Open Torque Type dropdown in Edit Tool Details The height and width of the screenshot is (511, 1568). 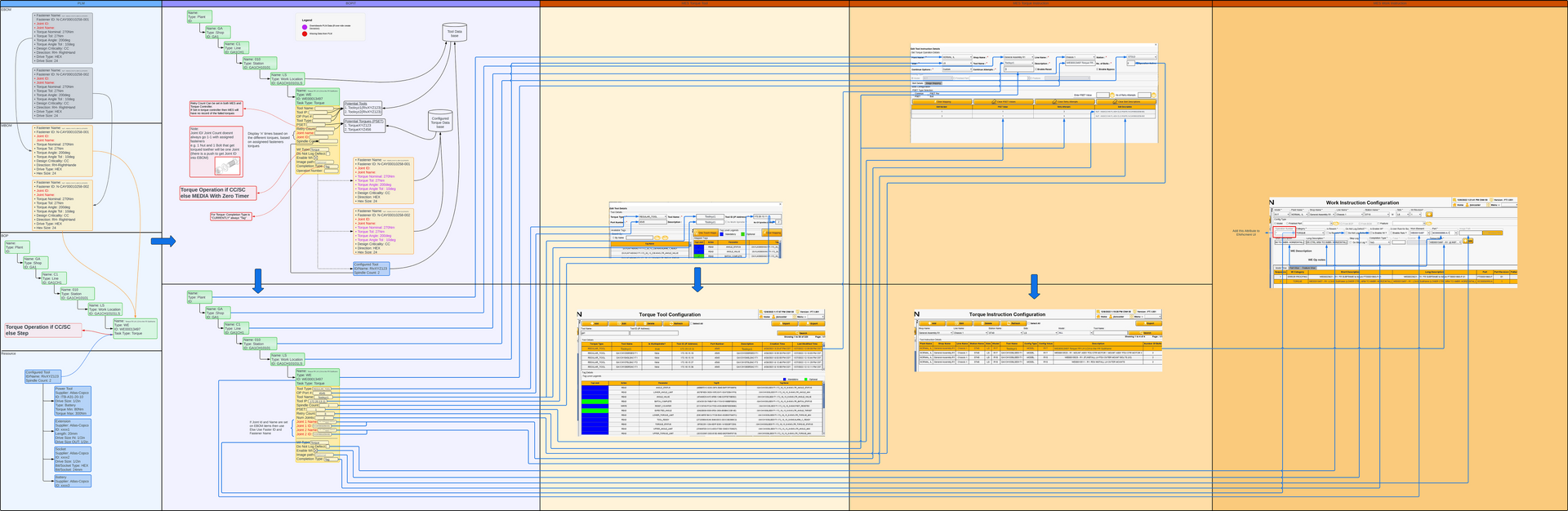(x=653, y=216)
